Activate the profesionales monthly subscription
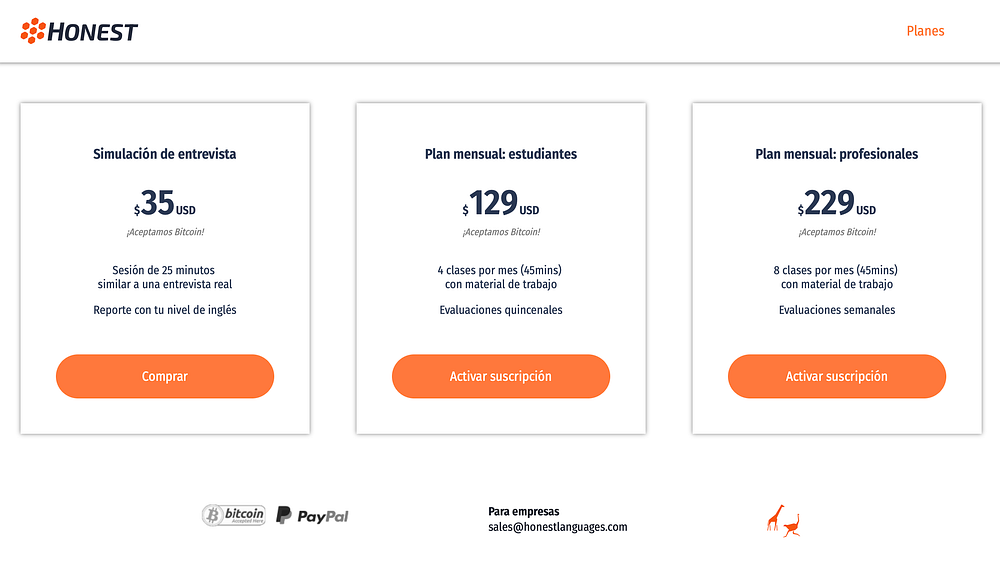The height and width of the screenshot is (569, 1000). 836,376
